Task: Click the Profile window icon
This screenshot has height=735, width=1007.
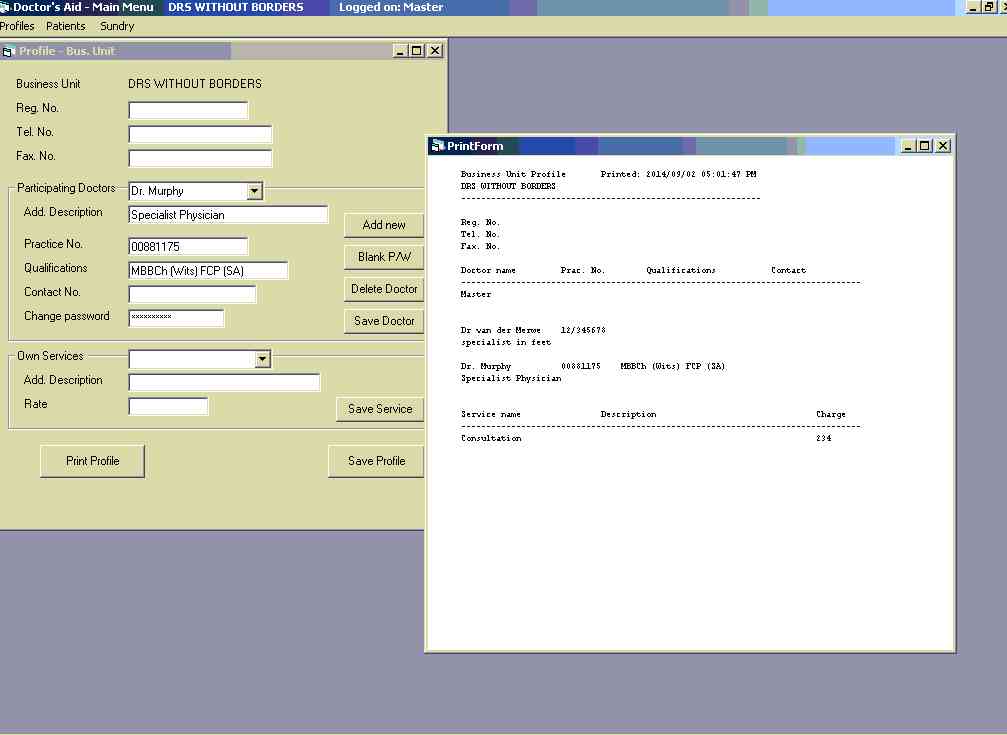Action: pos(9,51)
